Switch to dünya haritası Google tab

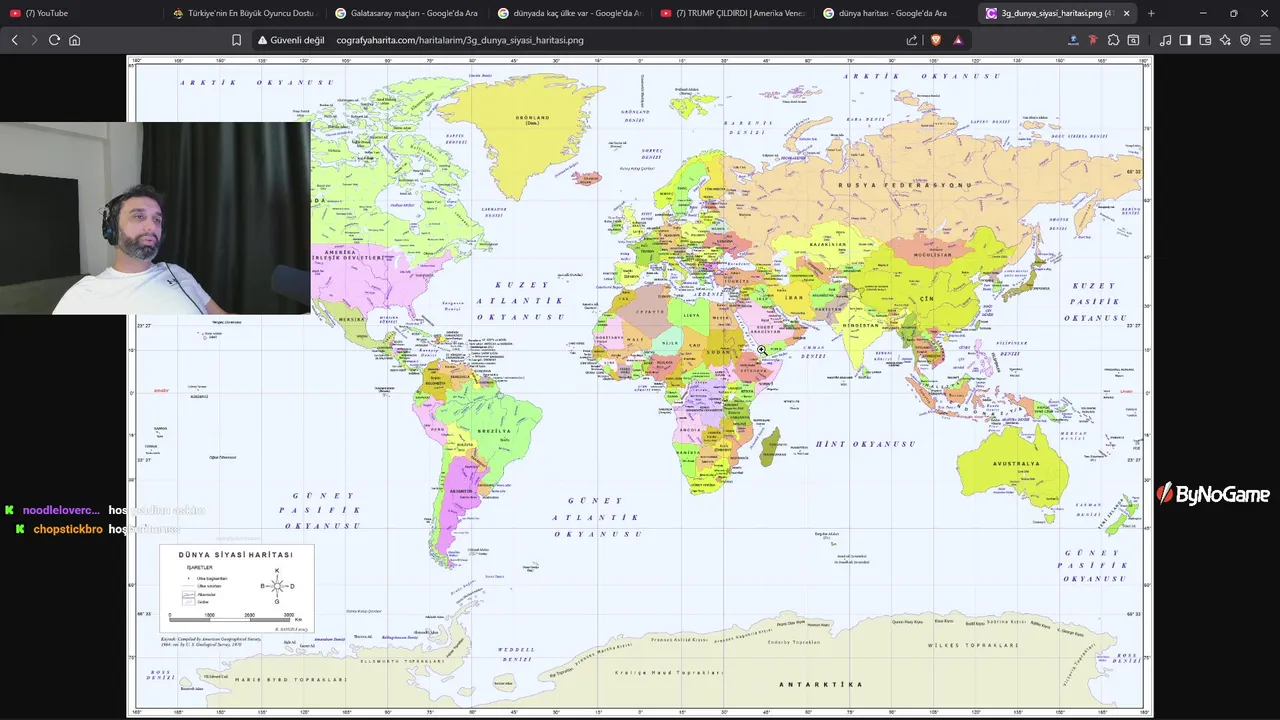pos(895,13)
